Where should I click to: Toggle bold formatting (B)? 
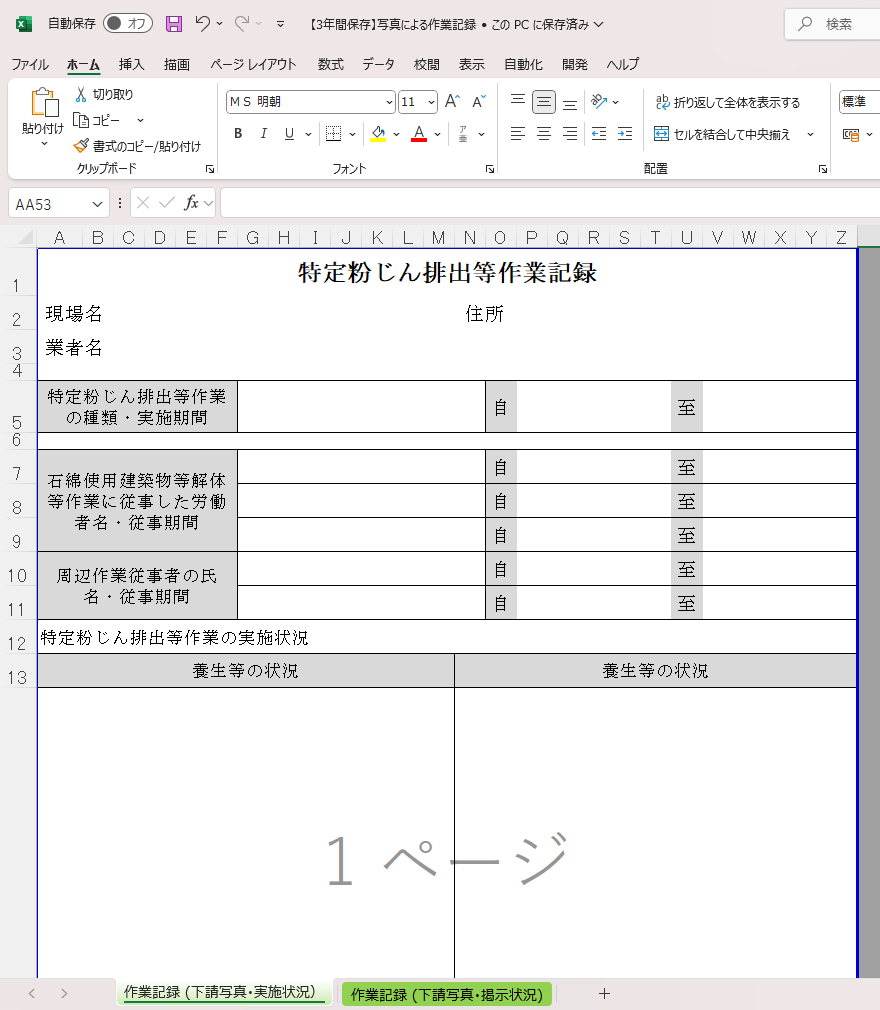click(238, 134)
